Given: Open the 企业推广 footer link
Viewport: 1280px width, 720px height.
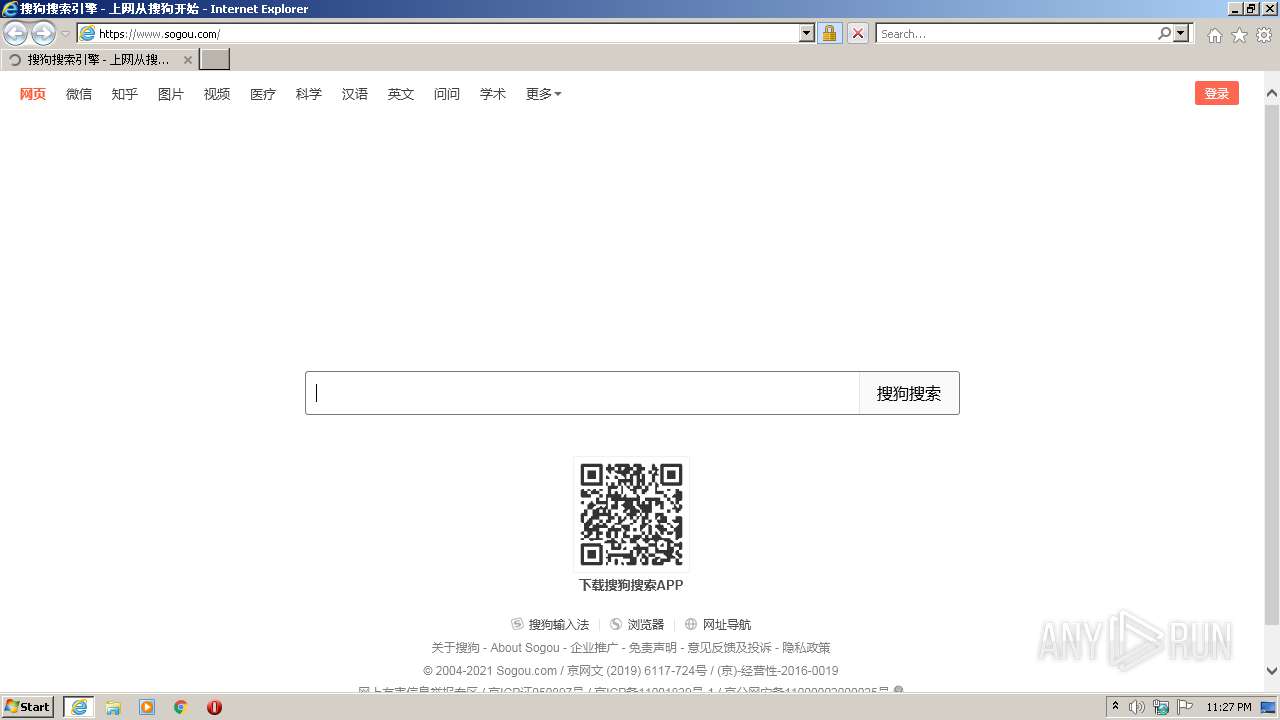Looking at the screenshot, I should tap(594, 648).
